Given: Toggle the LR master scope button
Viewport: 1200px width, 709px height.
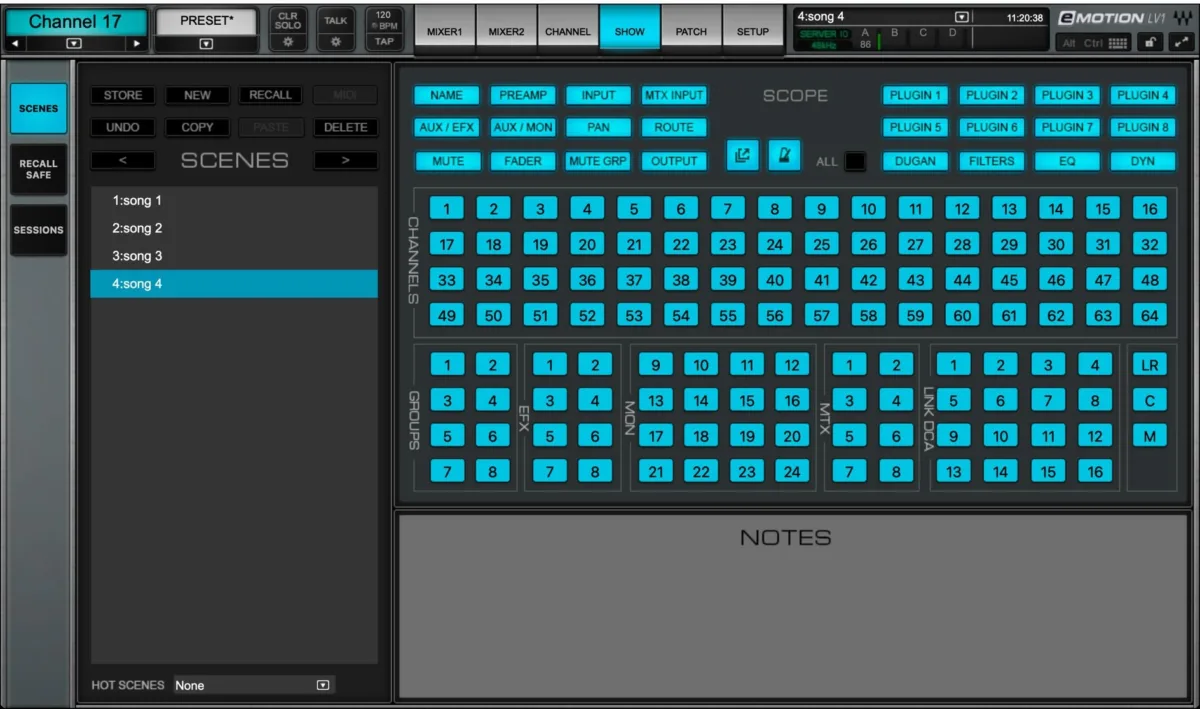Looking at the screenshot, I should click(1150, 365).
